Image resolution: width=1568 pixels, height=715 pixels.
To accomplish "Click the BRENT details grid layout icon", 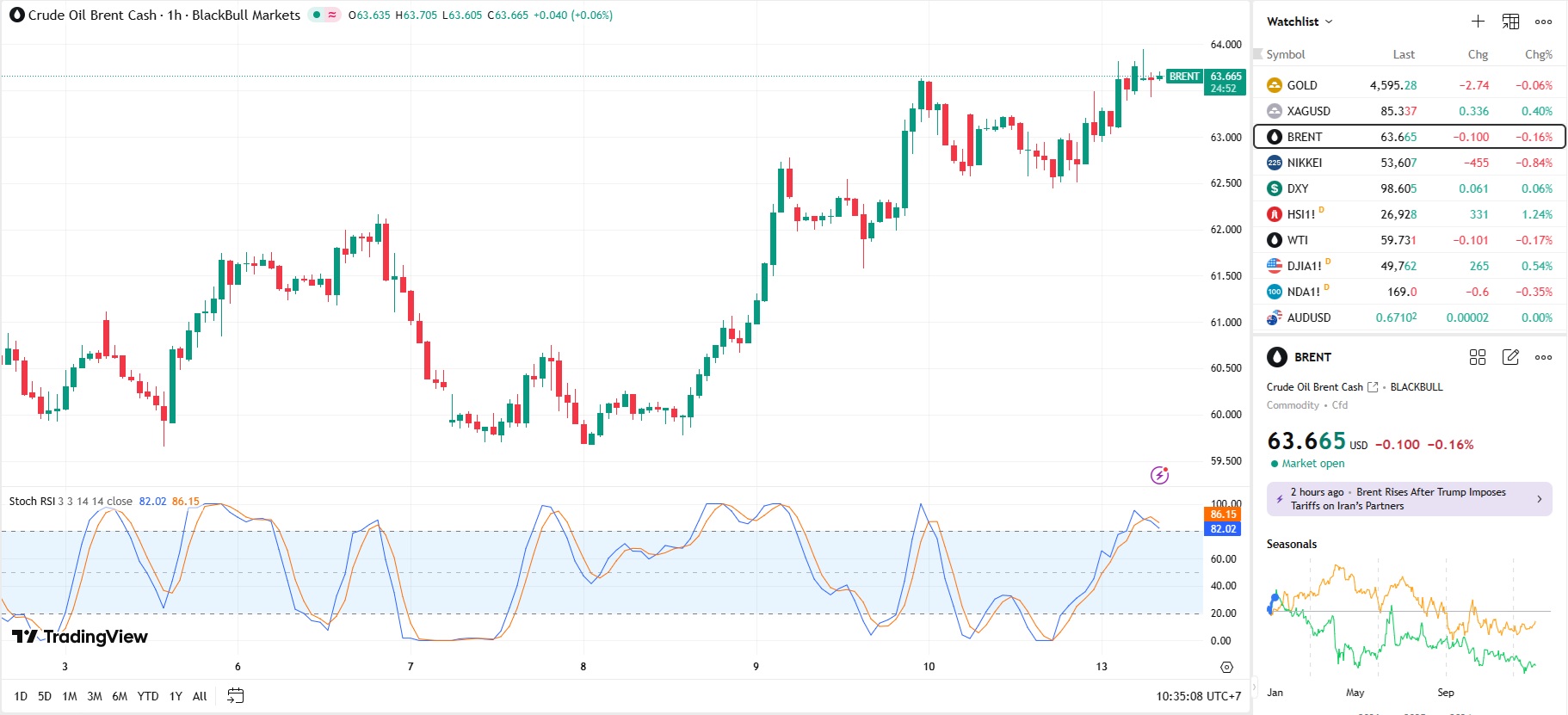I will [1478, 357].
